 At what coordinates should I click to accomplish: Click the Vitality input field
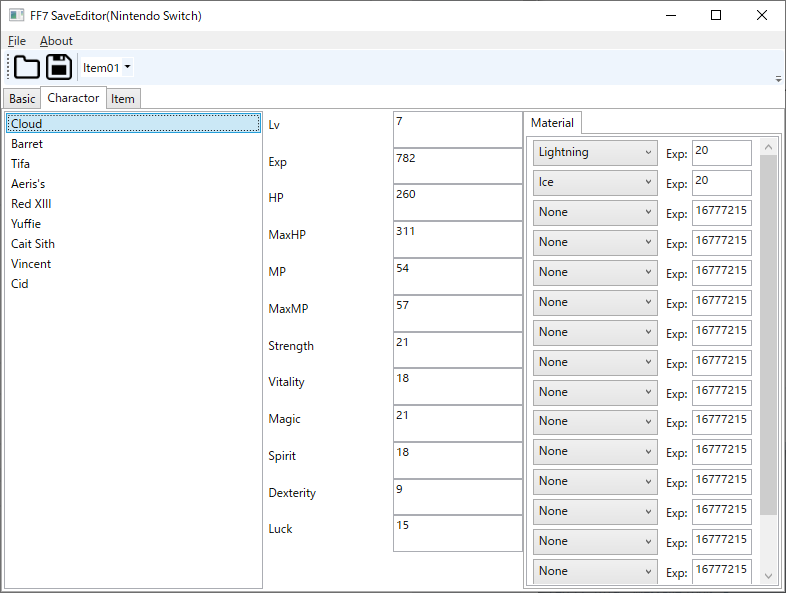click(x=458, y=387)
